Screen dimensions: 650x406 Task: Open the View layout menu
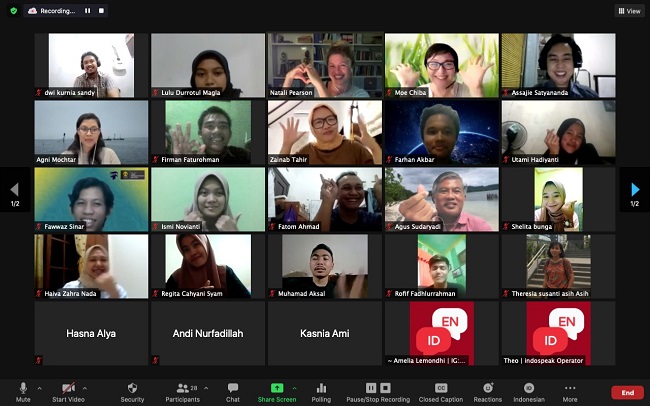point(628,11)
